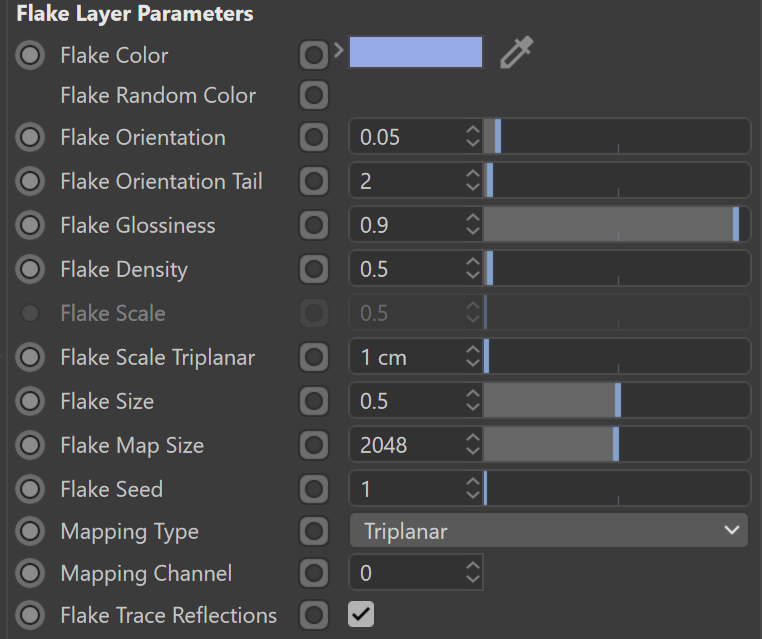The width and height of the screenshot is (762, 639).
Task: Click the texture slot button beside Flake Density
Action: 313,269
